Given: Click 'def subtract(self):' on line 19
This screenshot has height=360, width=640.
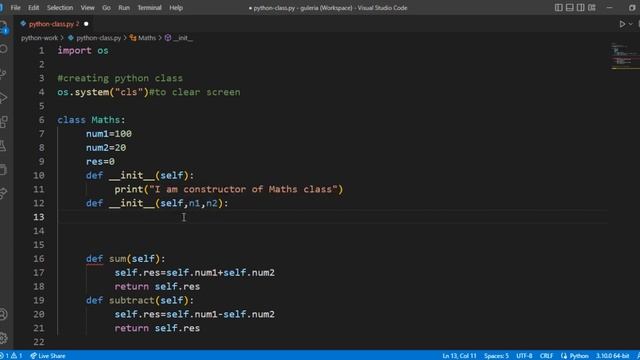Looking at the screenshot, I should click(140, 300).
